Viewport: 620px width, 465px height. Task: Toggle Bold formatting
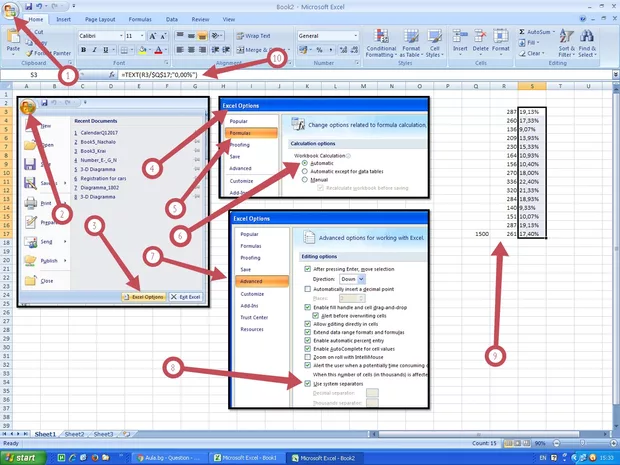(83, 50)
